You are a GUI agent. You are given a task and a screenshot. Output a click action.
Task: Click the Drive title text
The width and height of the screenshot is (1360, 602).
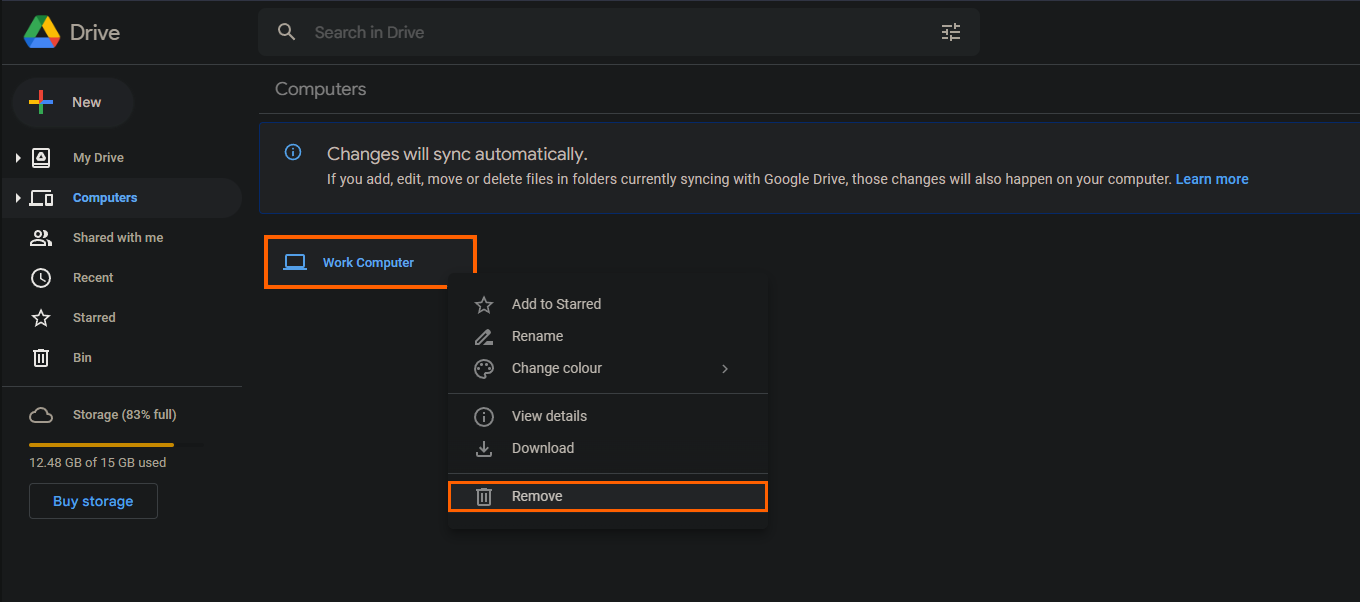(95, 32)
